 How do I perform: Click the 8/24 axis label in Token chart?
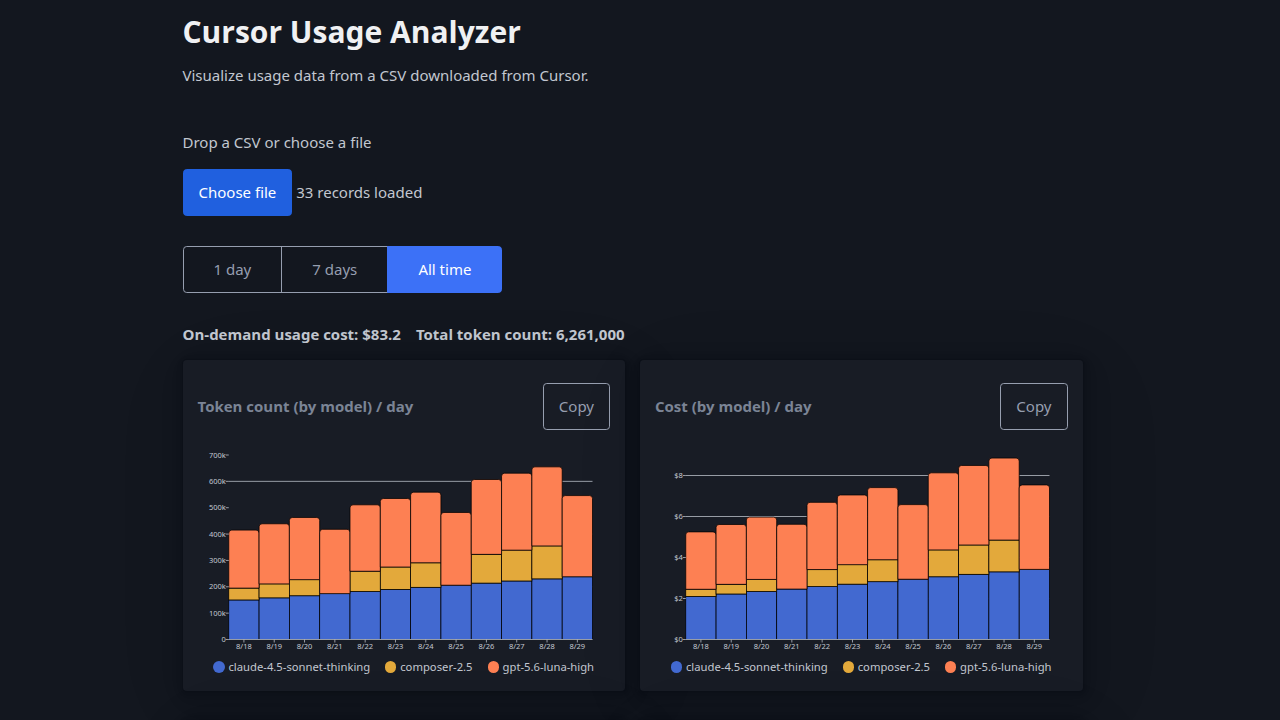(x=426, y=647)
